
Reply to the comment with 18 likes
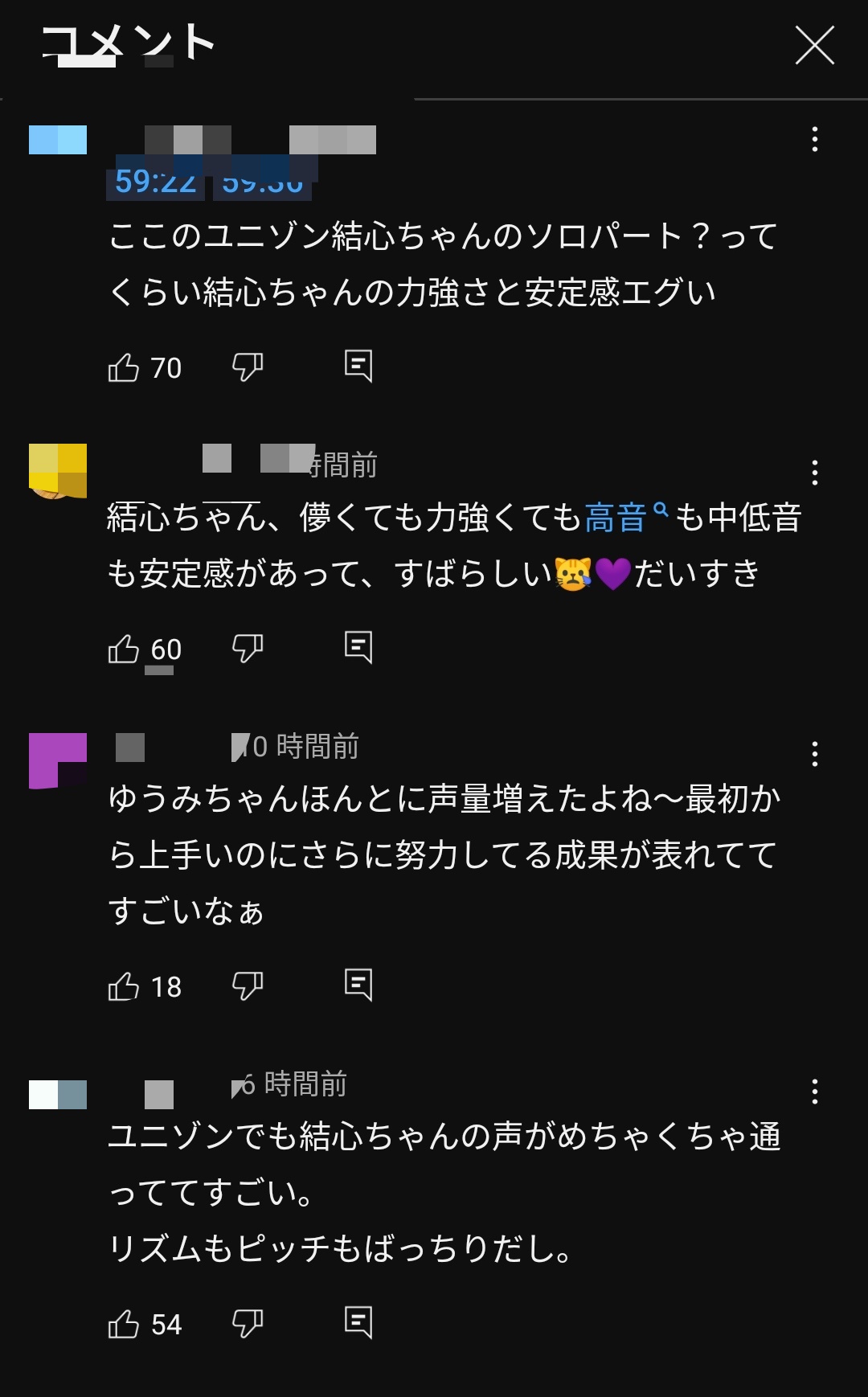click(358, 985)
